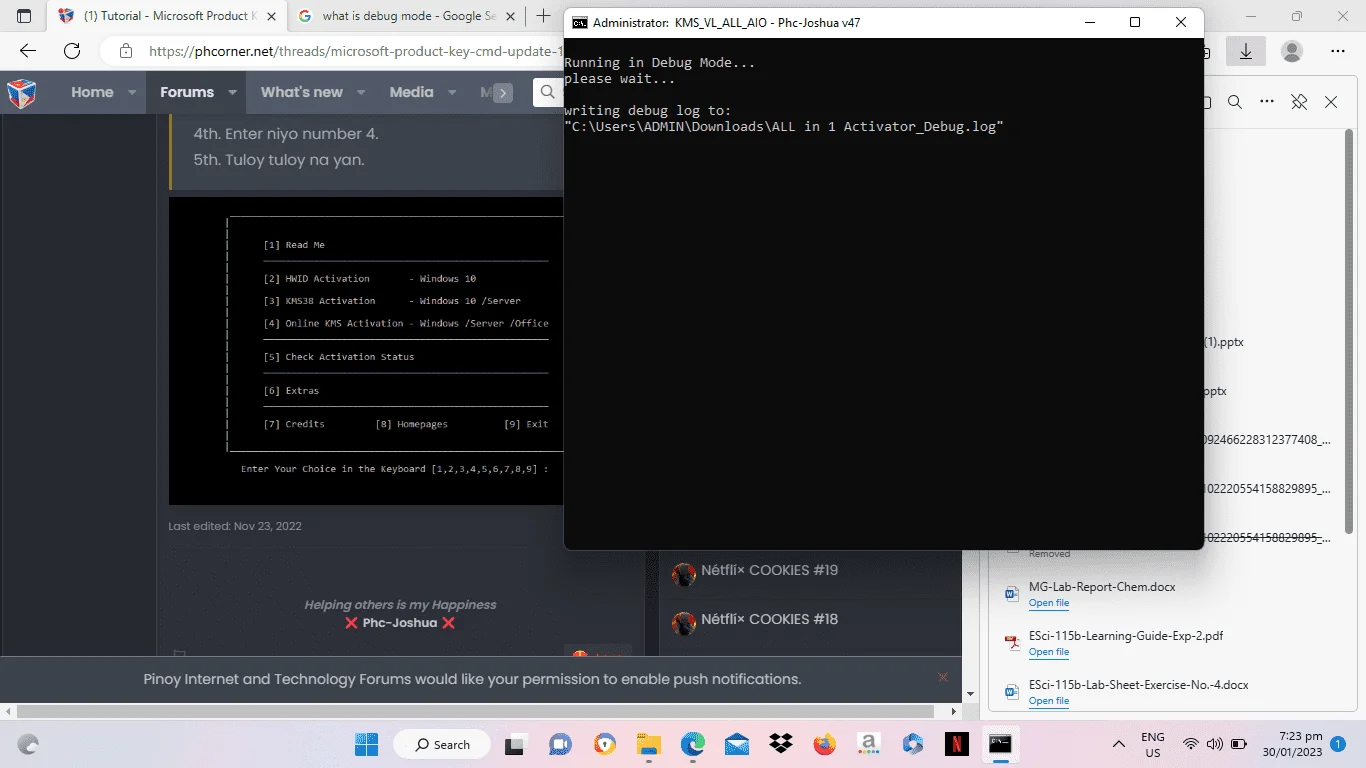Open file link under MG-Lab-Report-Chem.docx

pos(1049,603)
